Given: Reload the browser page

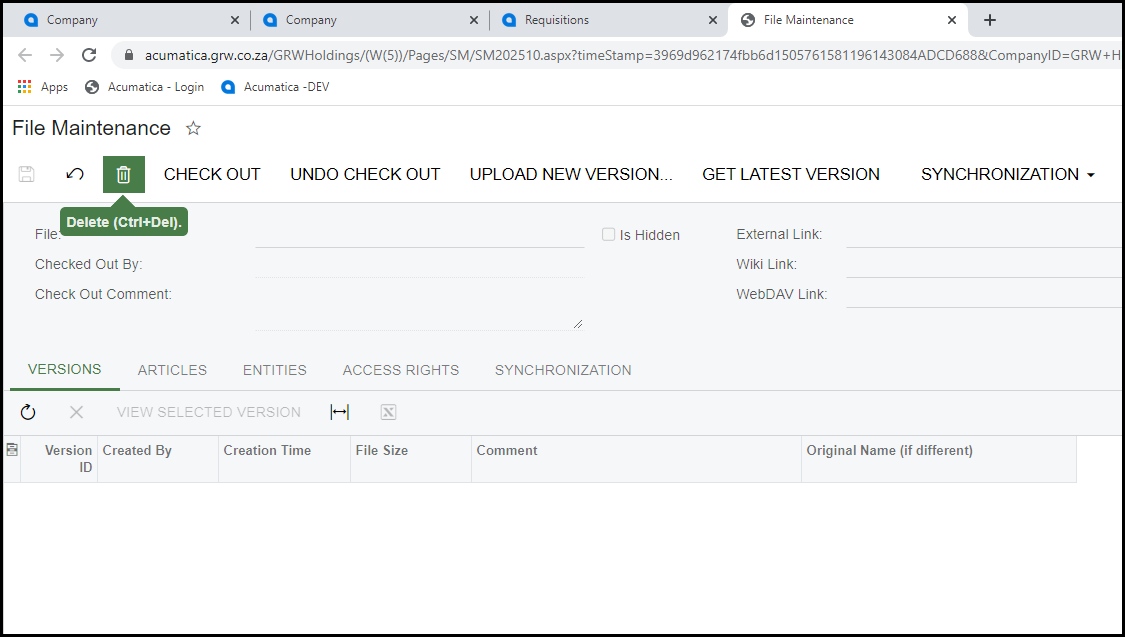Looking at the screenshot, I should click(x=89, y=55).
